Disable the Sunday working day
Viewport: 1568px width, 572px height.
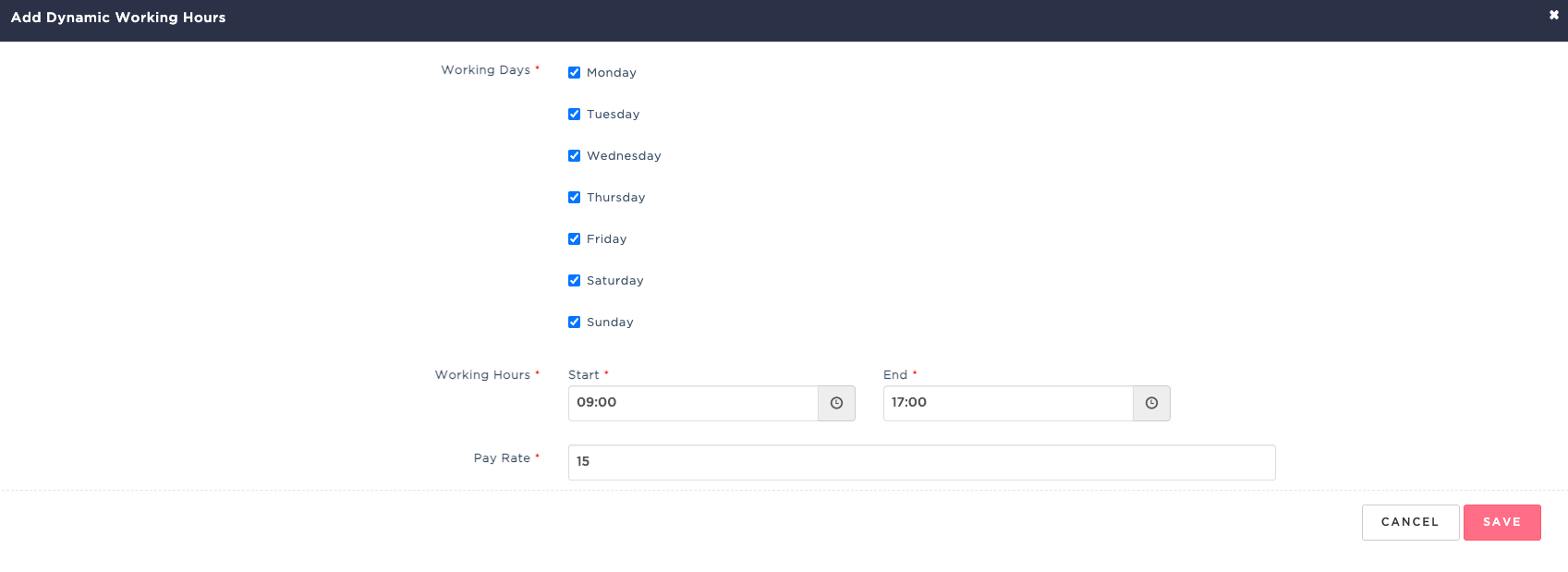[x=574, y=322]
